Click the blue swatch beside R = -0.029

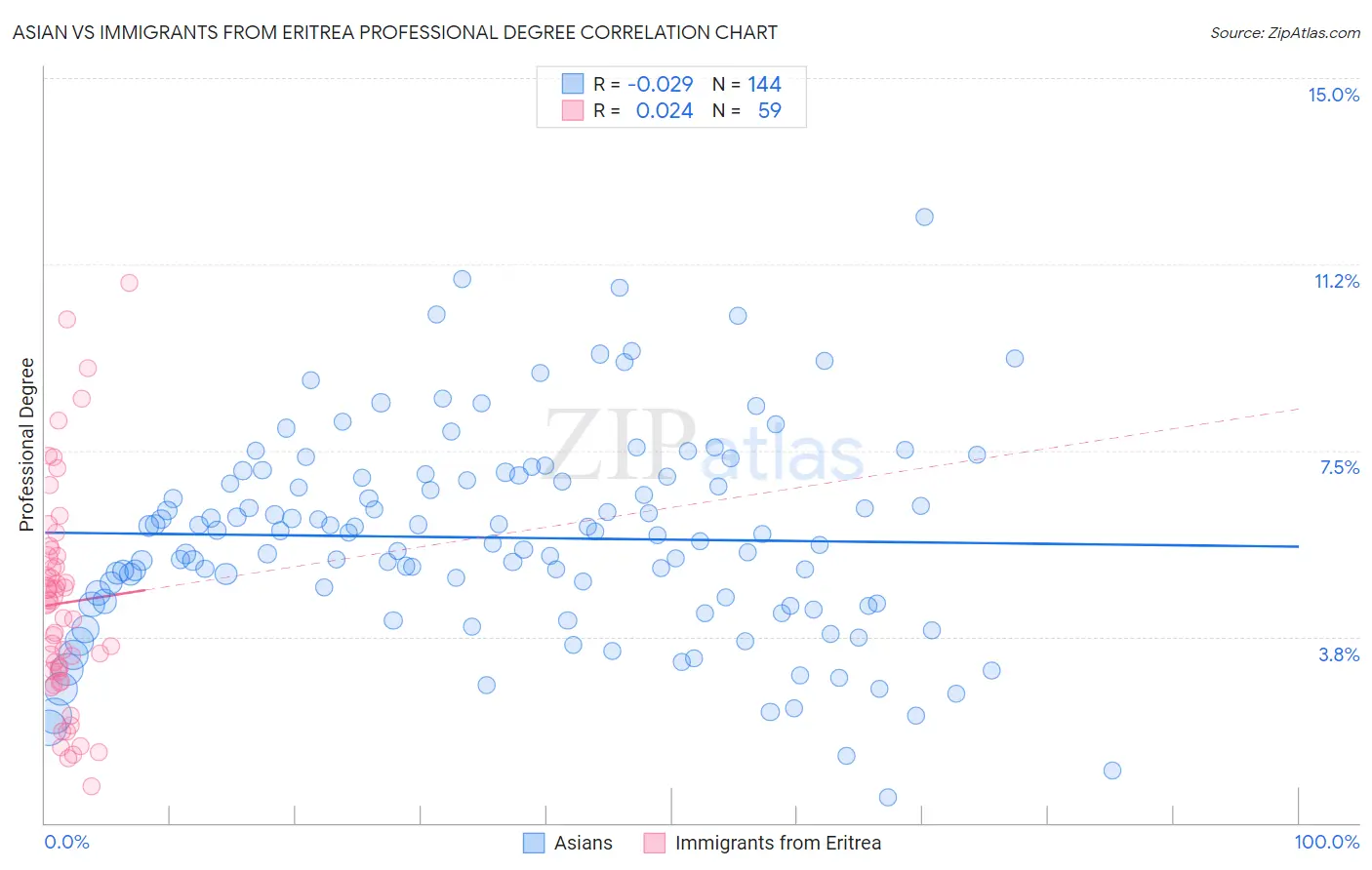(572, 84)
